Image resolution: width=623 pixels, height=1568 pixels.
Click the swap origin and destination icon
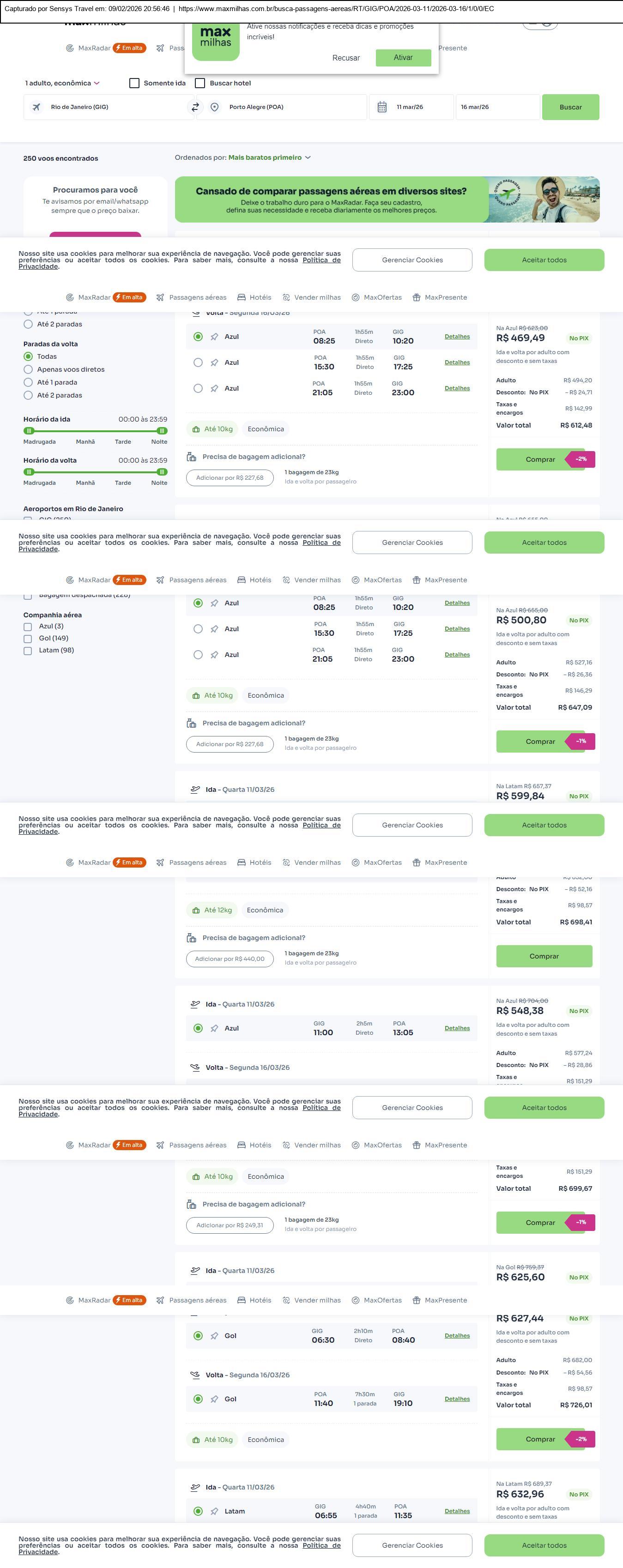(x=195, y=107)
